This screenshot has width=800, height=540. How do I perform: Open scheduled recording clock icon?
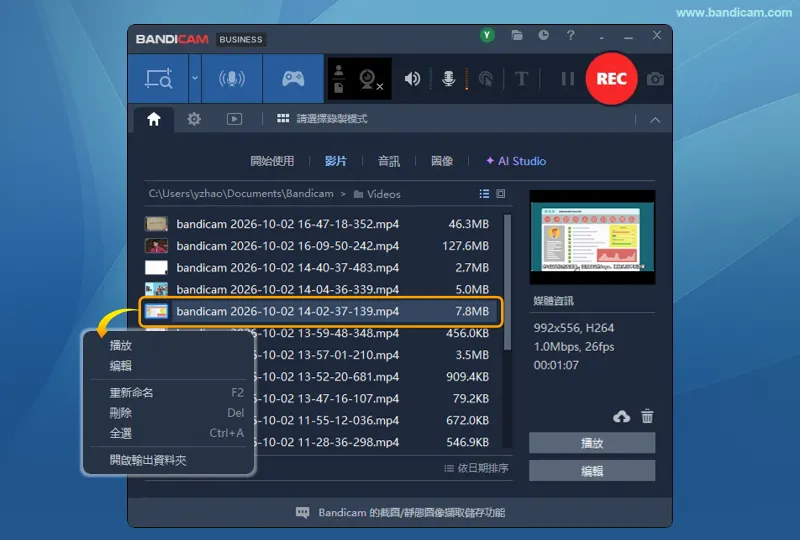click(x=543, y=35)
